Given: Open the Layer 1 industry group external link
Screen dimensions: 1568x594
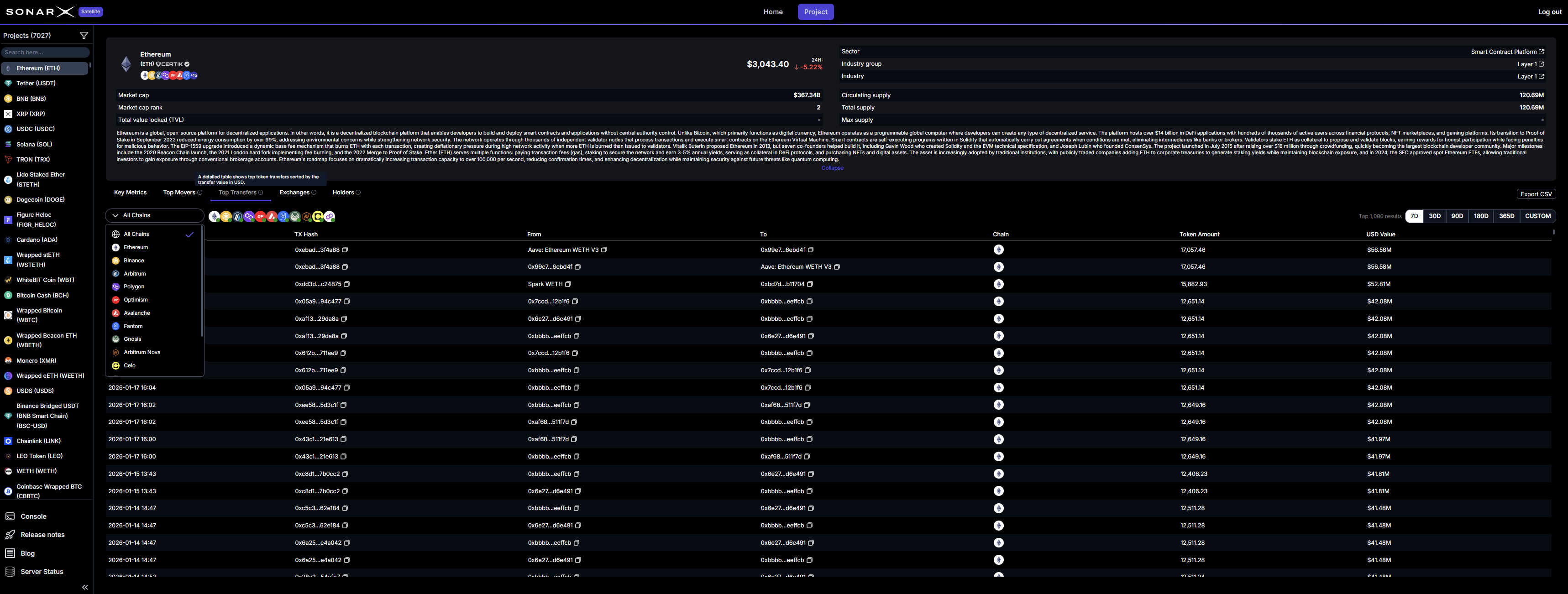Looking at the screenshot, I should (1541, 64).
